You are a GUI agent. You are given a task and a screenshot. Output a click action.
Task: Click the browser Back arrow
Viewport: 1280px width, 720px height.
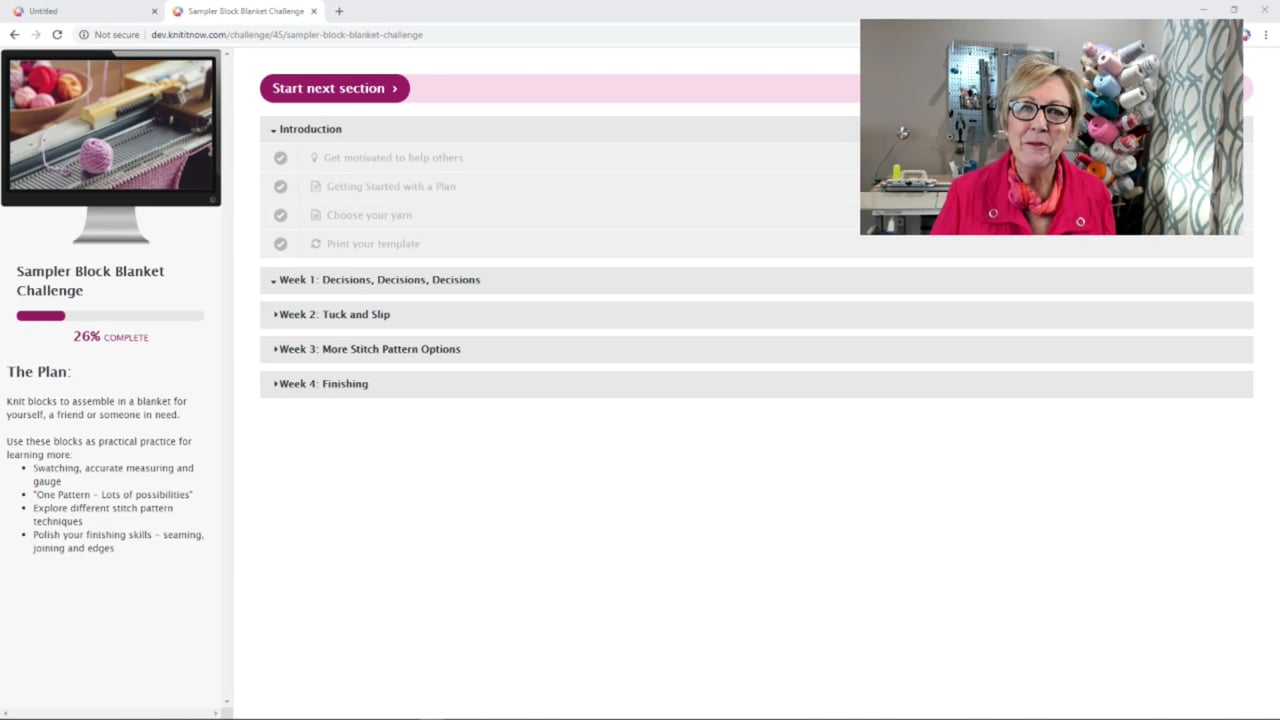14,34
